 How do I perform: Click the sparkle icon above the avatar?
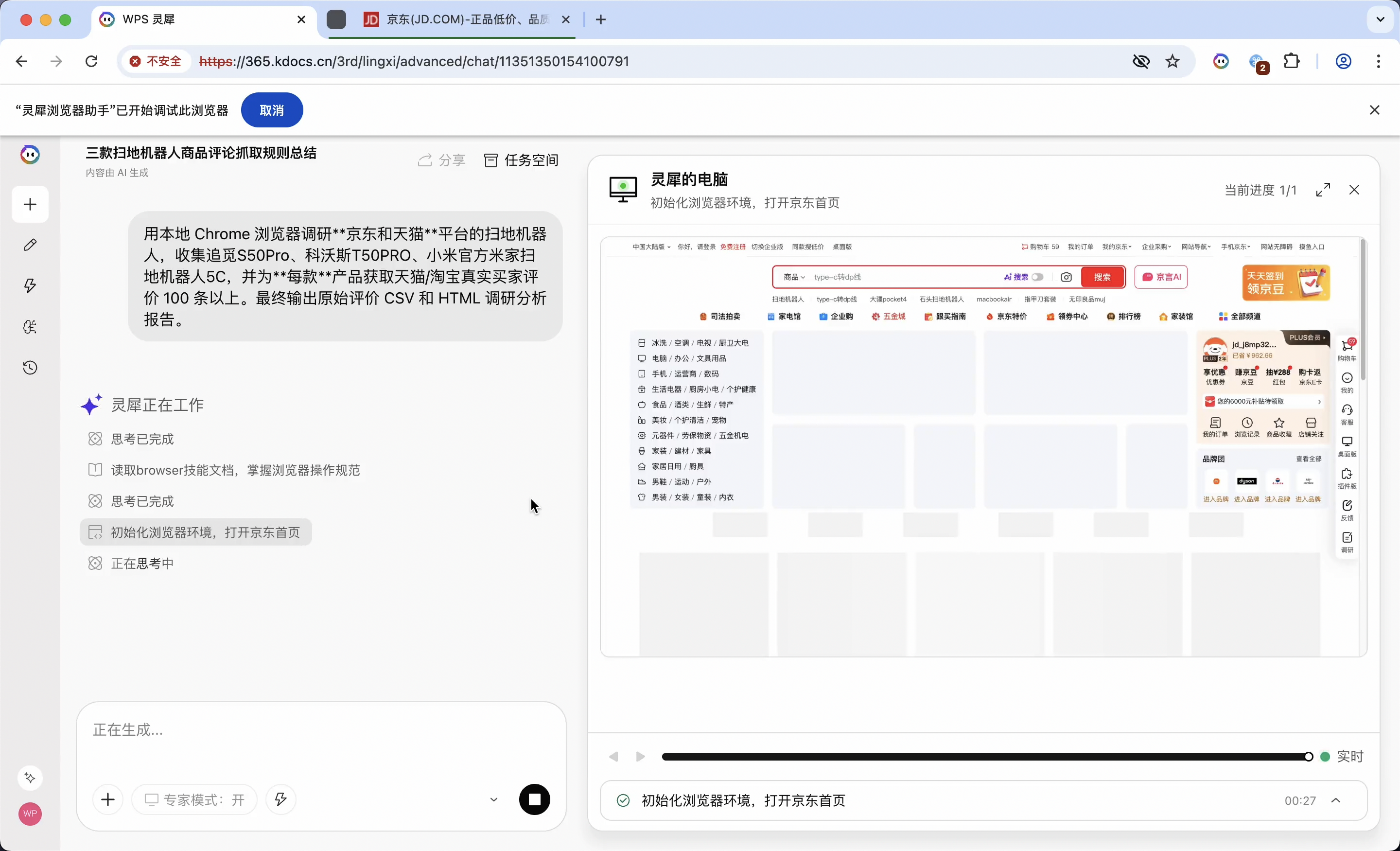30,778
